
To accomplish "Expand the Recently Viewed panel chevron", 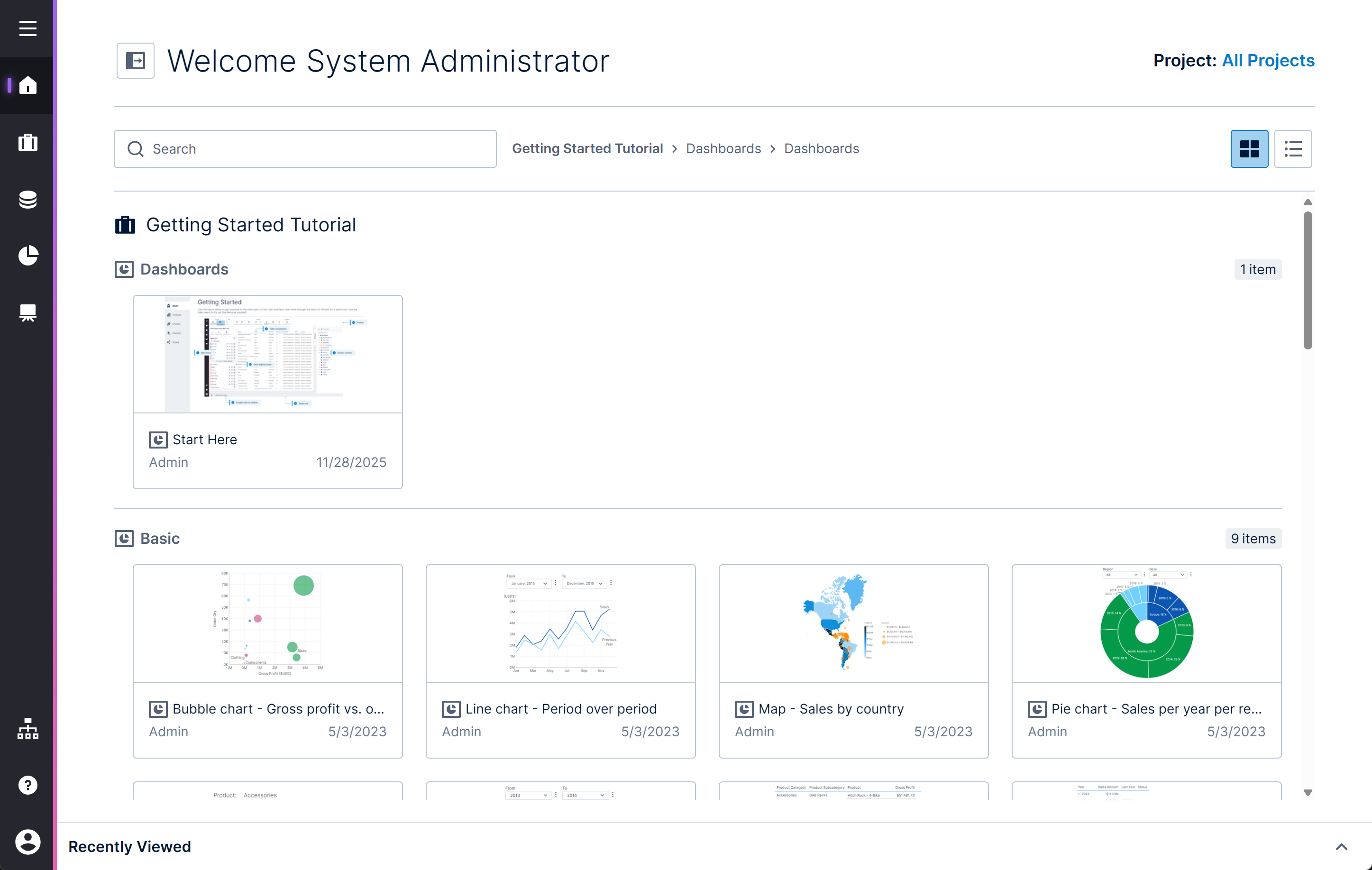I will tap(1341, 847).
